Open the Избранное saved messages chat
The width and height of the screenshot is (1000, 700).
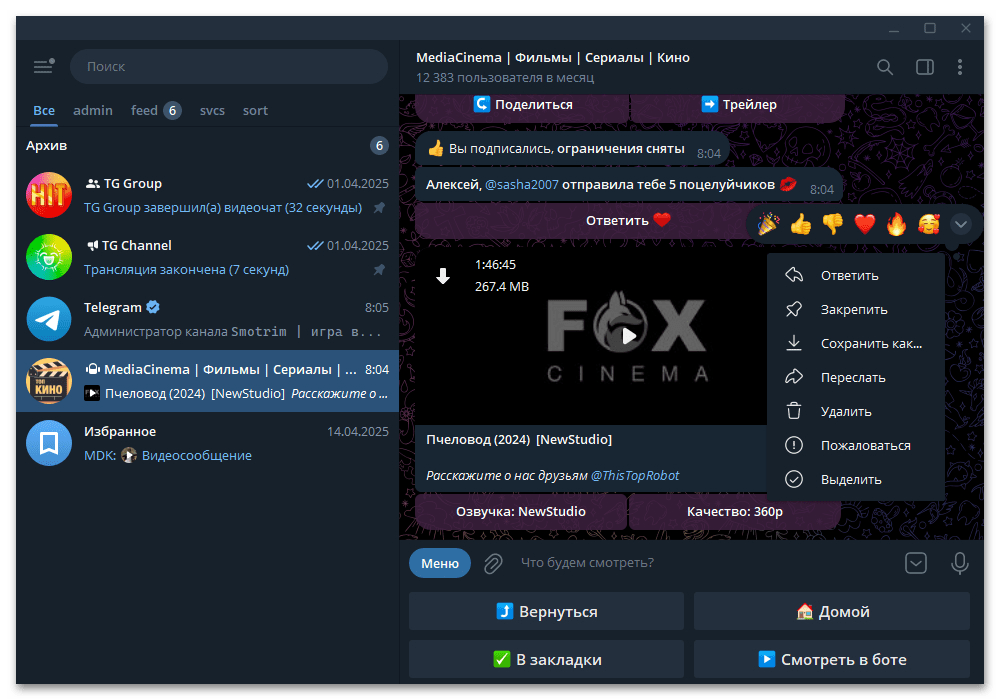point(207,443)
